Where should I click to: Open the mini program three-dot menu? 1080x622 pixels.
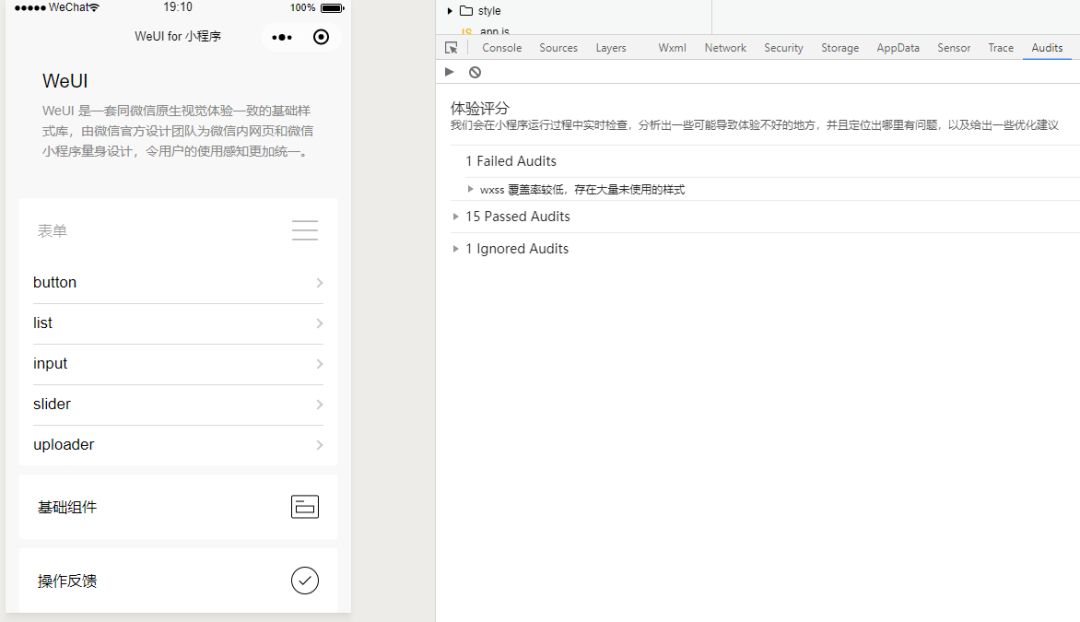tap(282, 37)
